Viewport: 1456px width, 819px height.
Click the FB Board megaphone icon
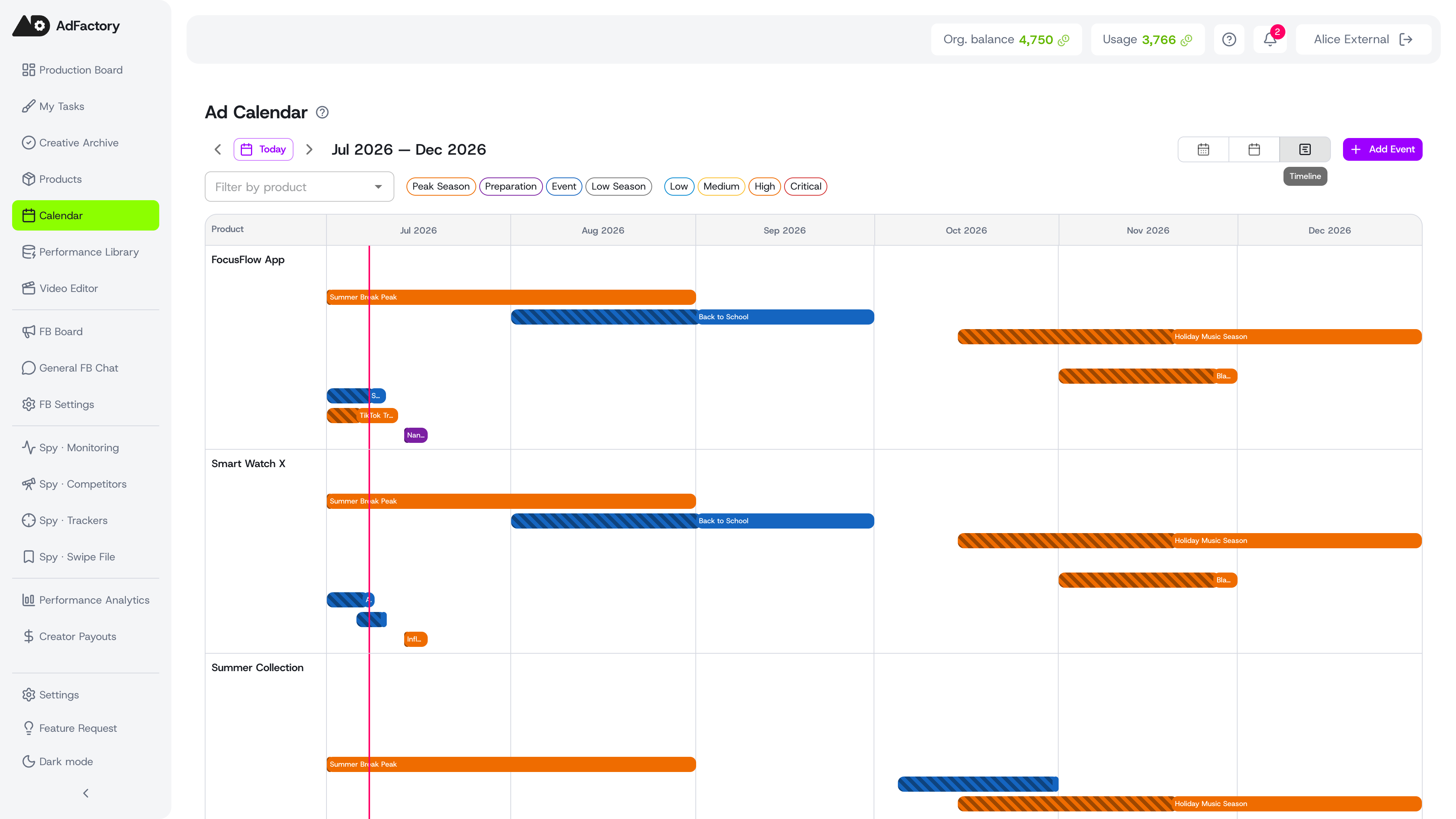(28, 332)
